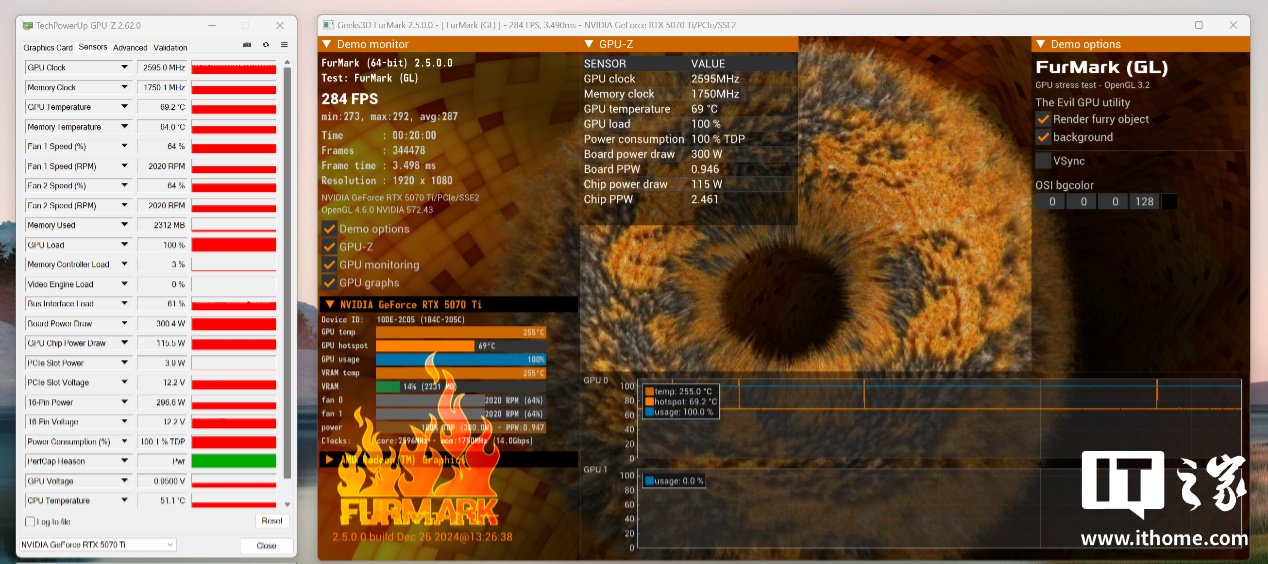Uncheck the GPU graphs checkbox
The image size is (1268, 564).
(x=329, y=283)
